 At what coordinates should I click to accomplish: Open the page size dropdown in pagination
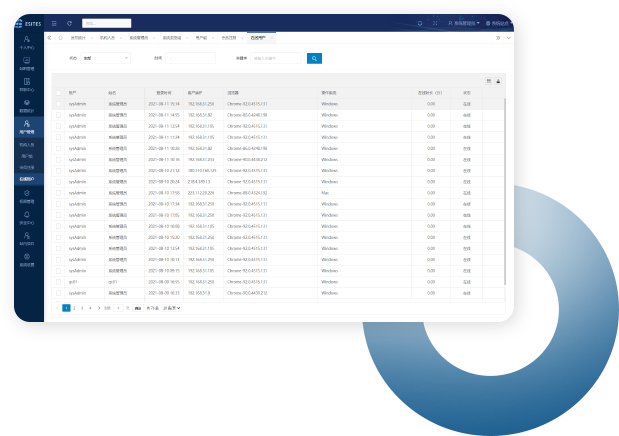point(172,308)
